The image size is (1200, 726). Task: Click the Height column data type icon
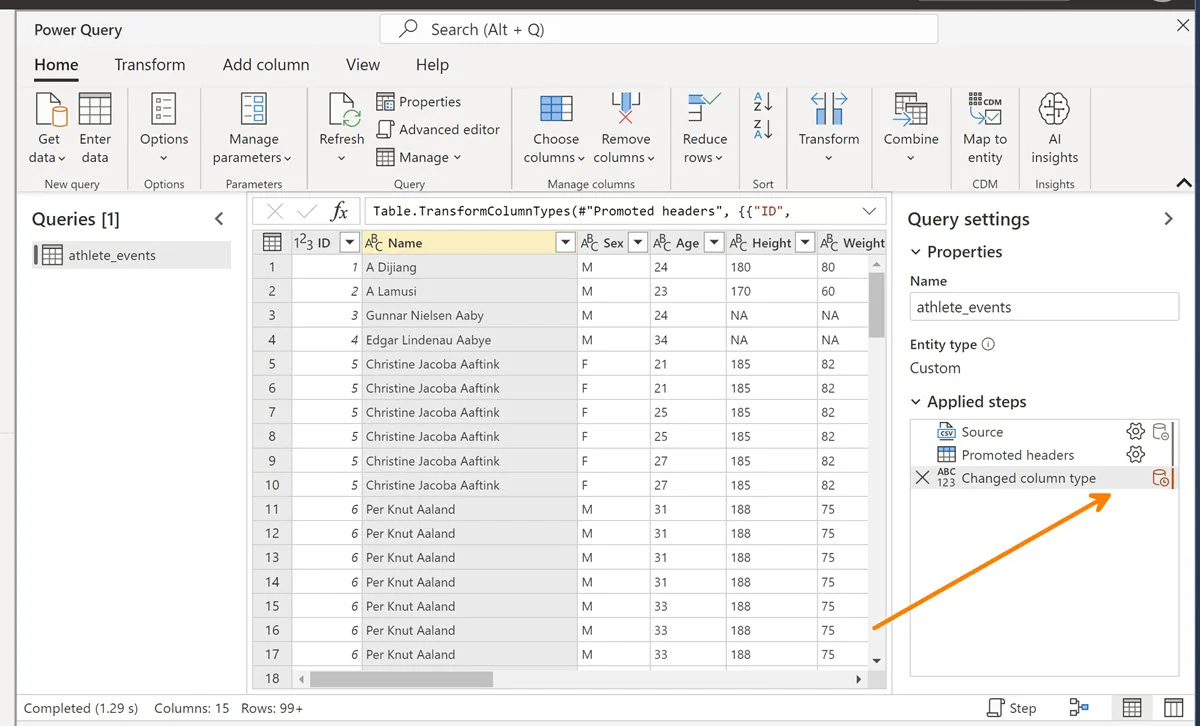pos(738,242)
